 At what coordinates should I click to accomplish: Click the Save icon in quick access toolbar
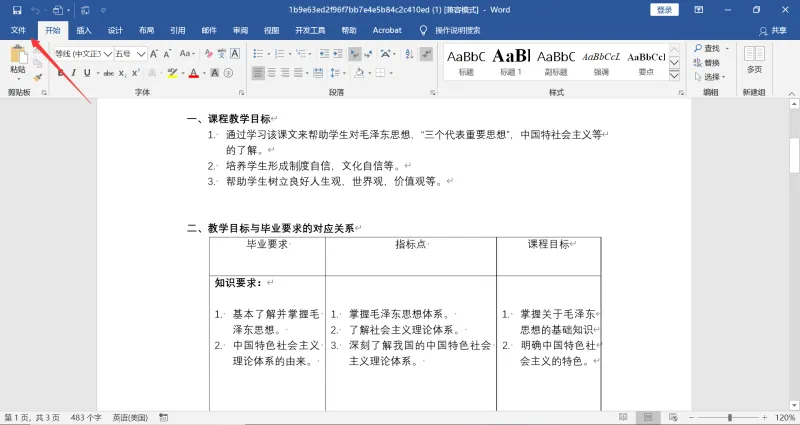tap(17, 10)
